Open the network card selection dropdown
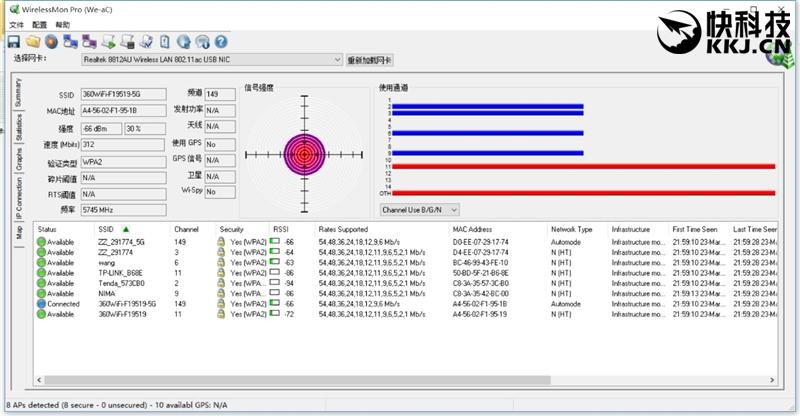This screenshot has width=800, height=416. coord(212,60)
